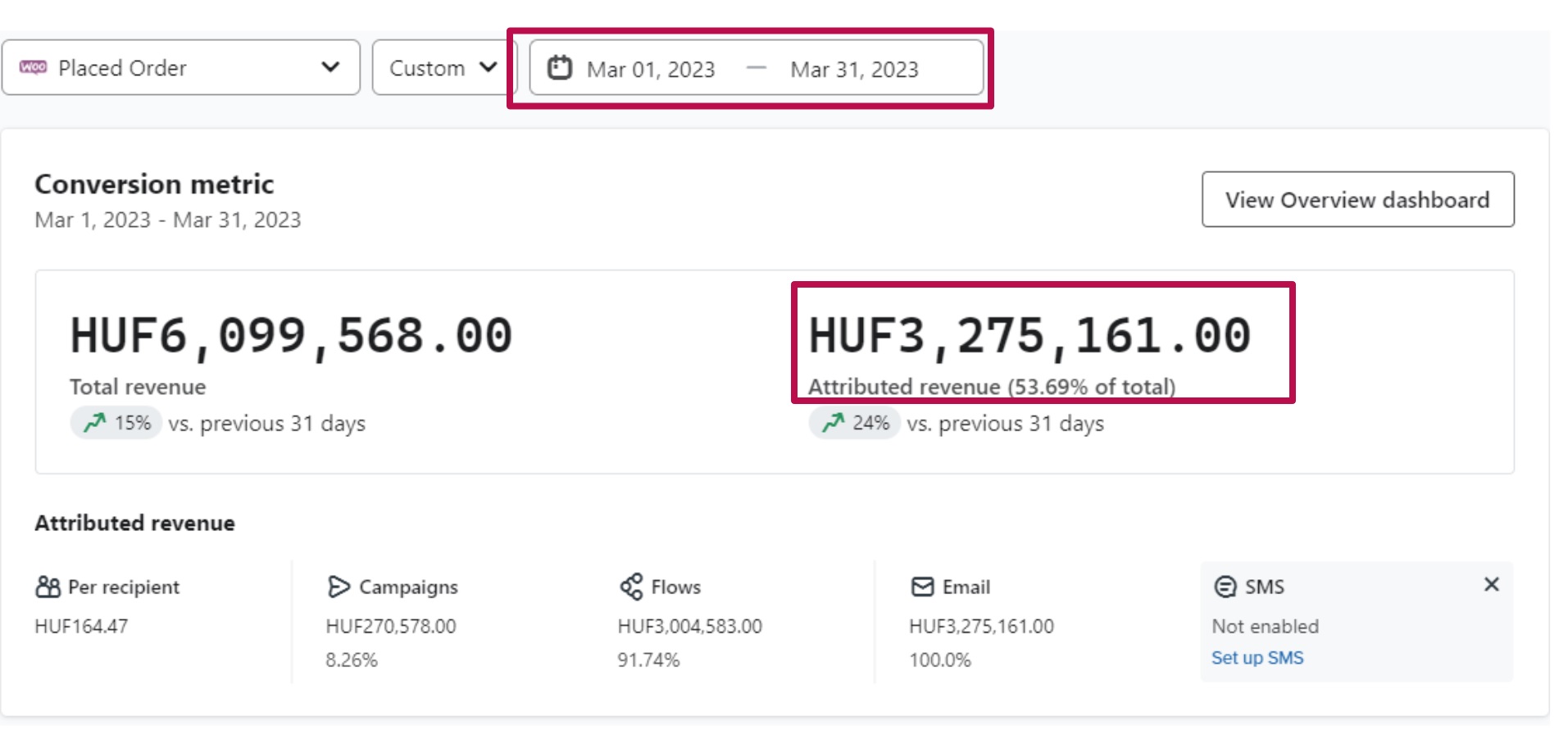Follow the Set up SMS link
Image resolution: width=1568 pixels, height=740 pixels.
click(x=1257, y=658)
